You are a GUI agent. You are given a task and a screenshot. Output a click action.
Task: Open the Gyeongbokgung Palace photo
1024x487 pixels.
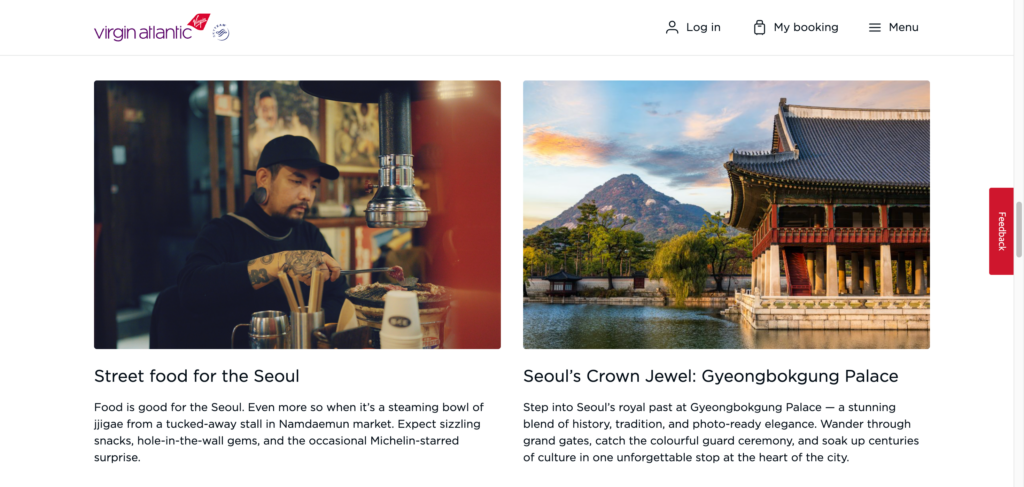(x=726, y=215)
